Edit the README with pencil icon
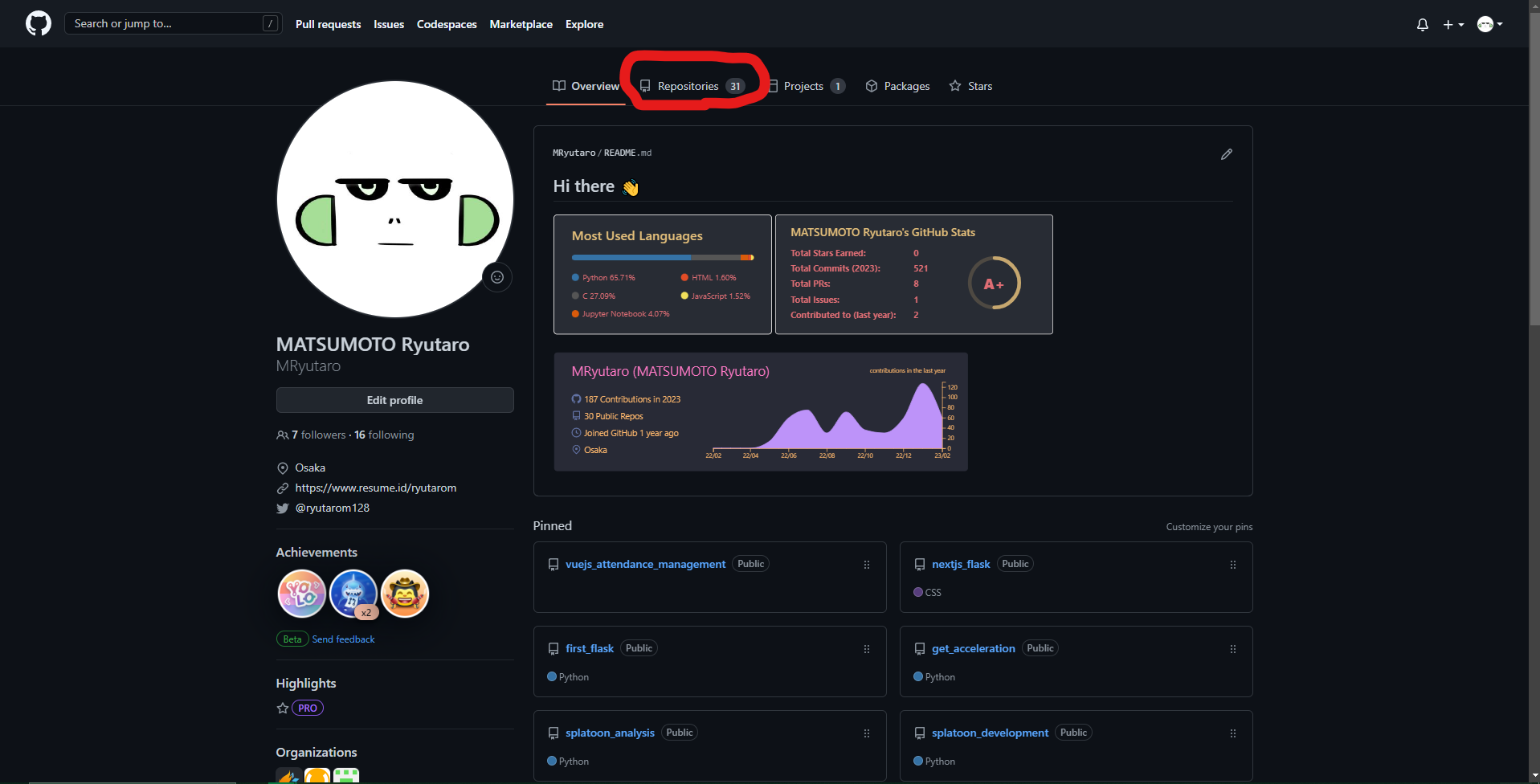Viewport: 1540px width, 784px height. (x=1226, y=154)
